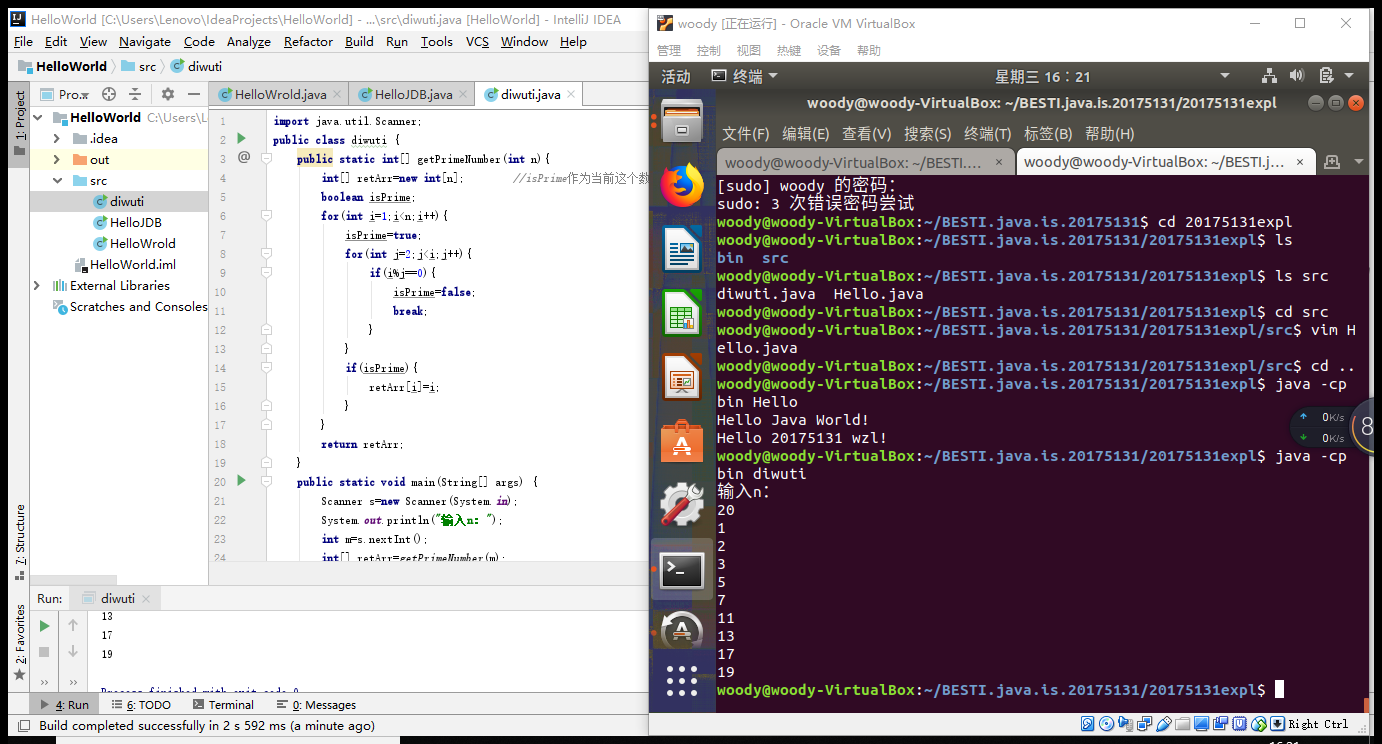Viewport: 1382px width, 744px height.
Task: Close the HelloWrold.java editor tab
Action: pos(338,94)
